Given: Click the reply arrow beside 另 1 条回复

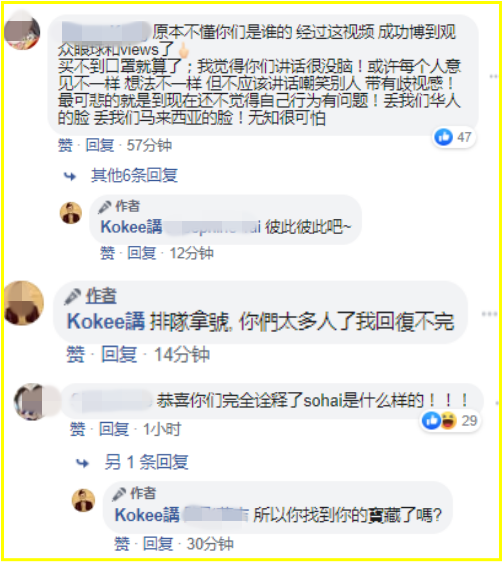Looking at the screenshot, I should pyautogui.click(x=83, y=463).
